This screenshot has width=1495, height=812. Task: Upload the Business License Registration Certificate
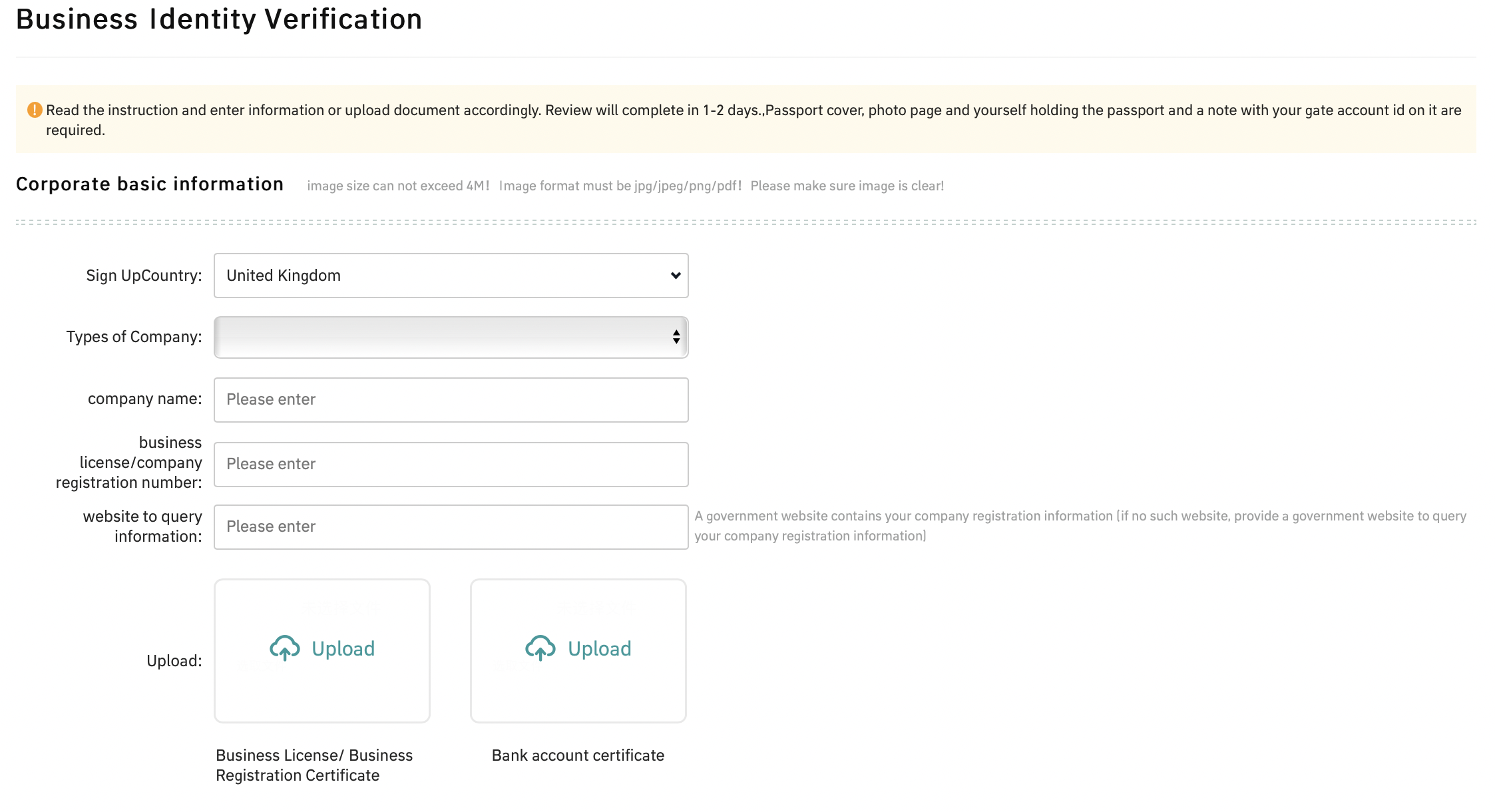(322, 650)
